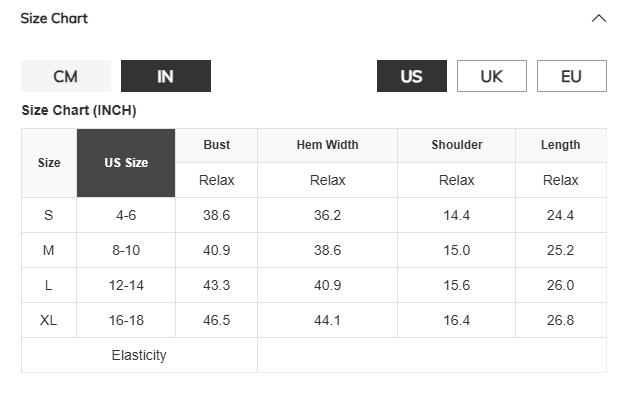Click the Elasticity row label
Image resolution: width=643 pixels, height=395 pixels.
pos(139,355)
